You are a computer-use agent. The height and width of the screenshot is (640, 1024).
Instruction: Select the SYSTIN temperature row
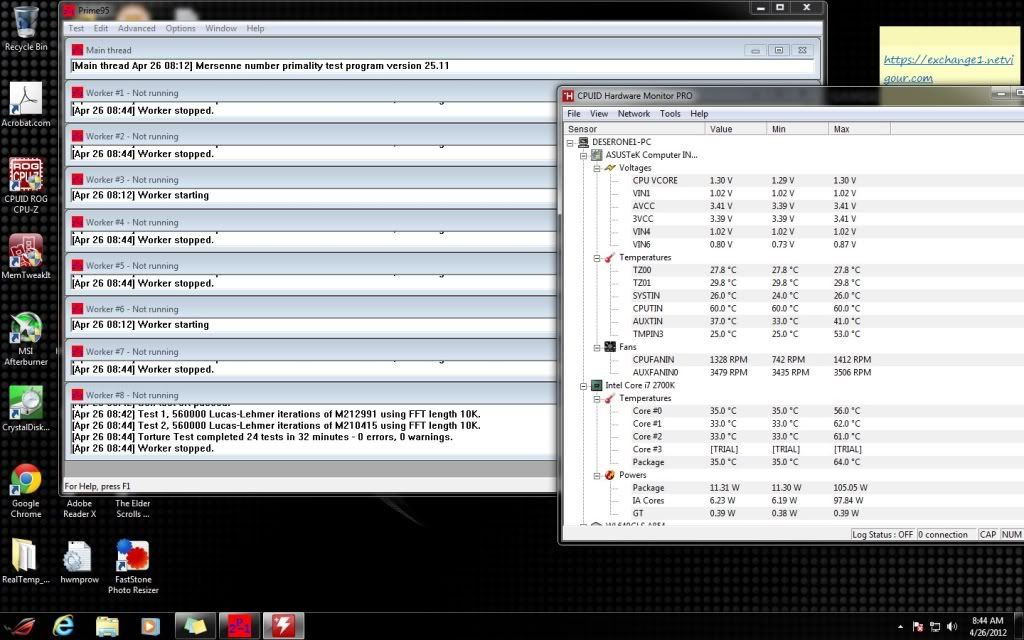click(793, 295)
